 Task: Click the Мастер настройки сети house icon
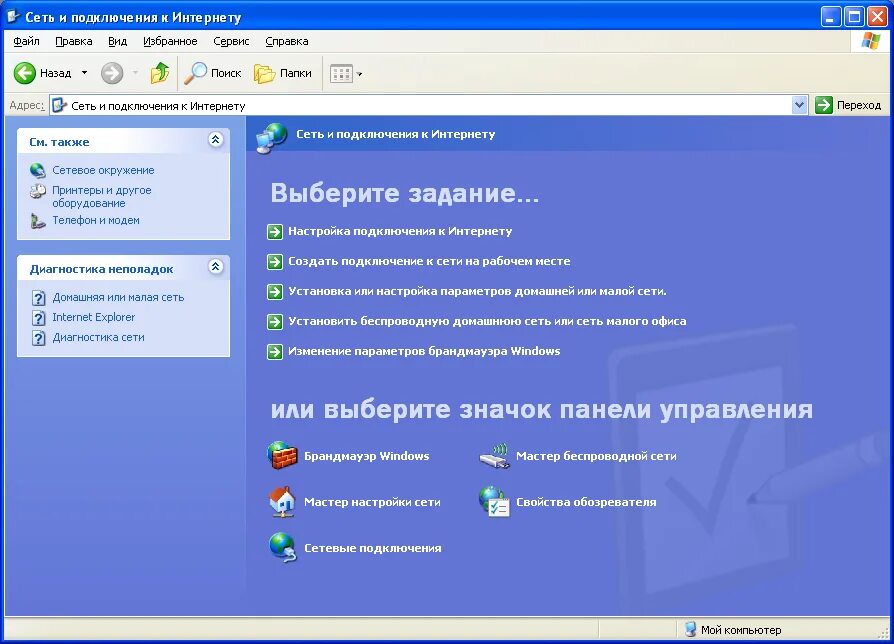282,502
